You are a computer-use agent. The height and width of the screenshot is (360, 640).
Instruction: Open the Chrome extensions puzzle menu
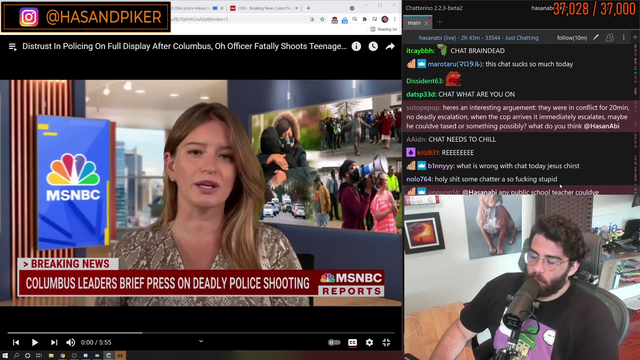pyautogui.click(x=364, y=19)
